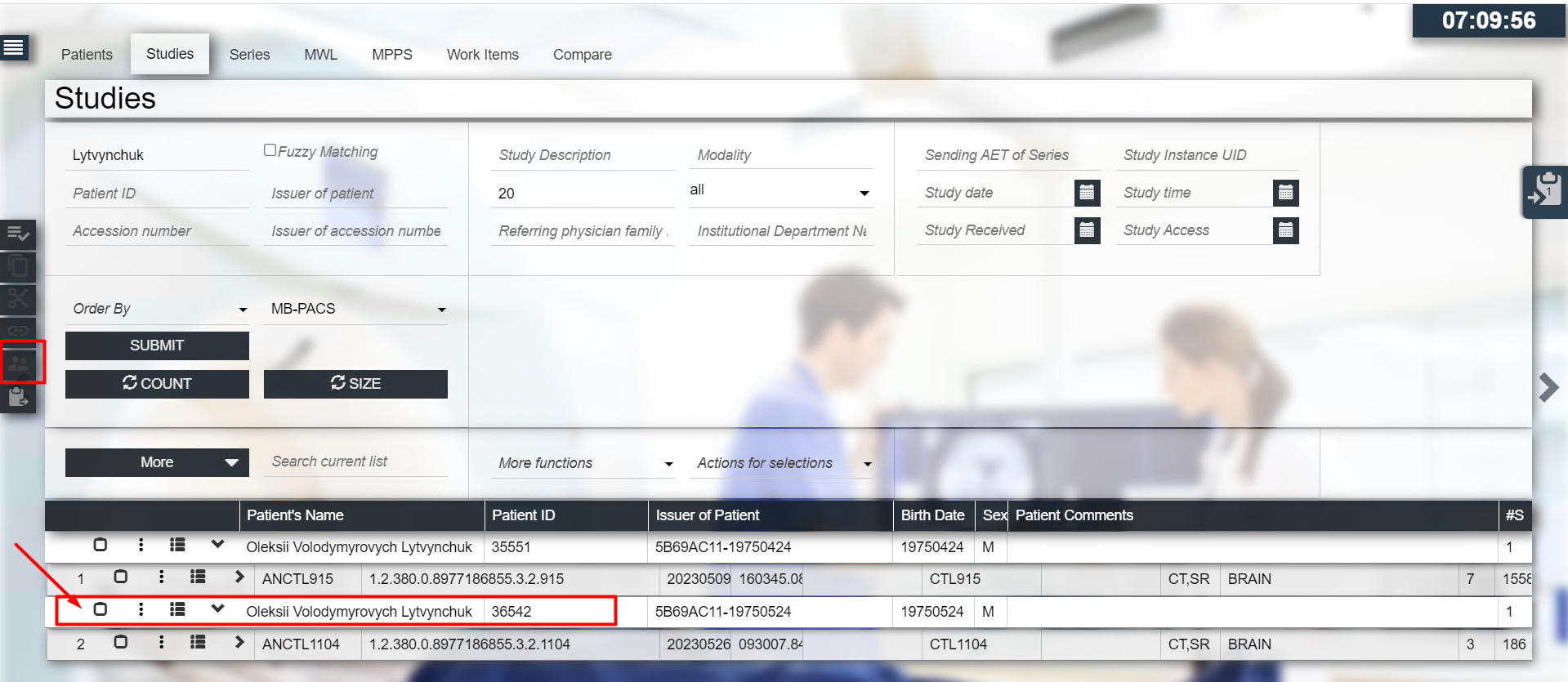Open the import clipboard panel at right edge
Image resolution: width=1568 pixels, height=682 pixels.
[x=1544, y=192]
